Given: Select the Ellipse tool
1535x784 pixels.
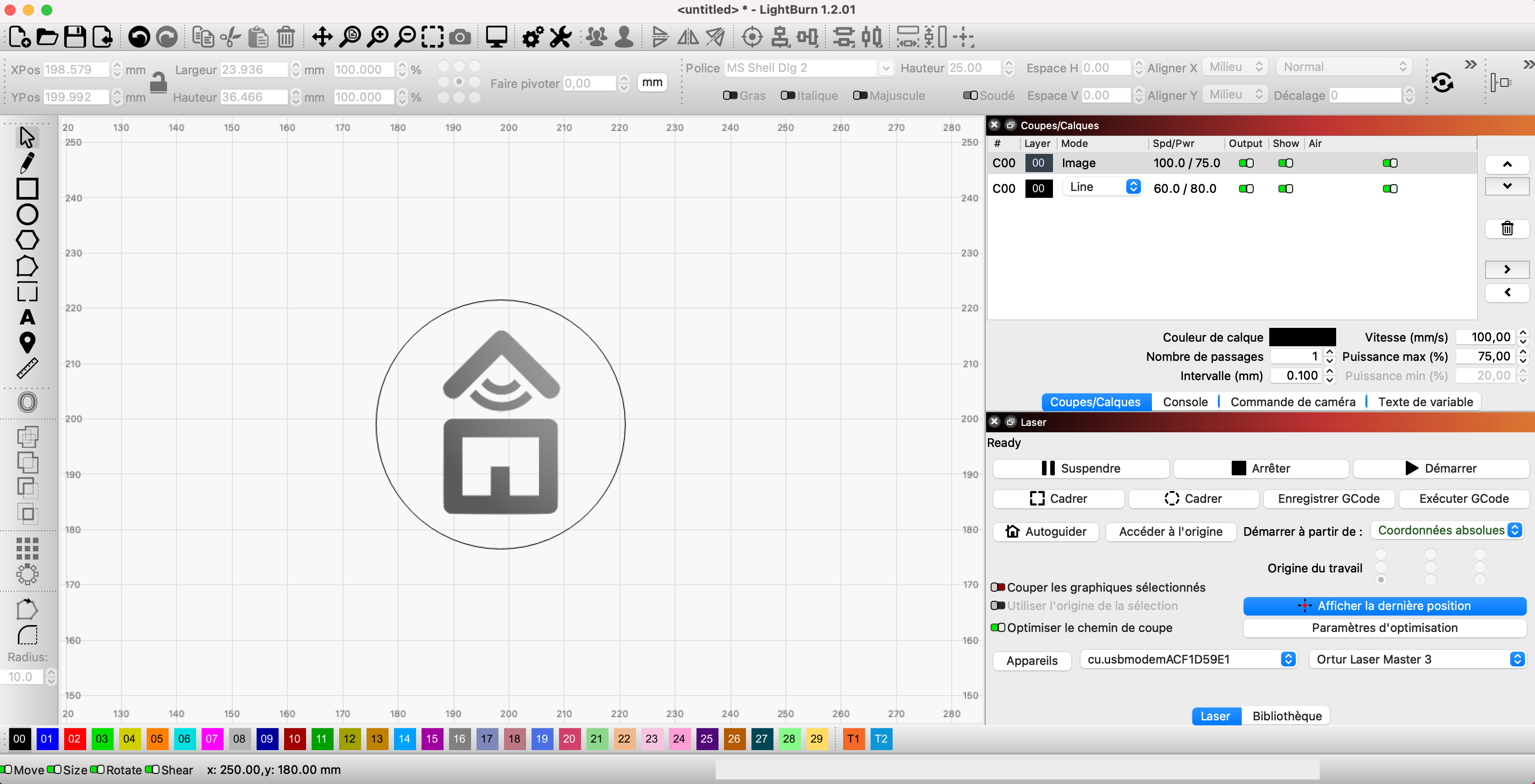Looking at the screenshot, I should tap(27, 214).
